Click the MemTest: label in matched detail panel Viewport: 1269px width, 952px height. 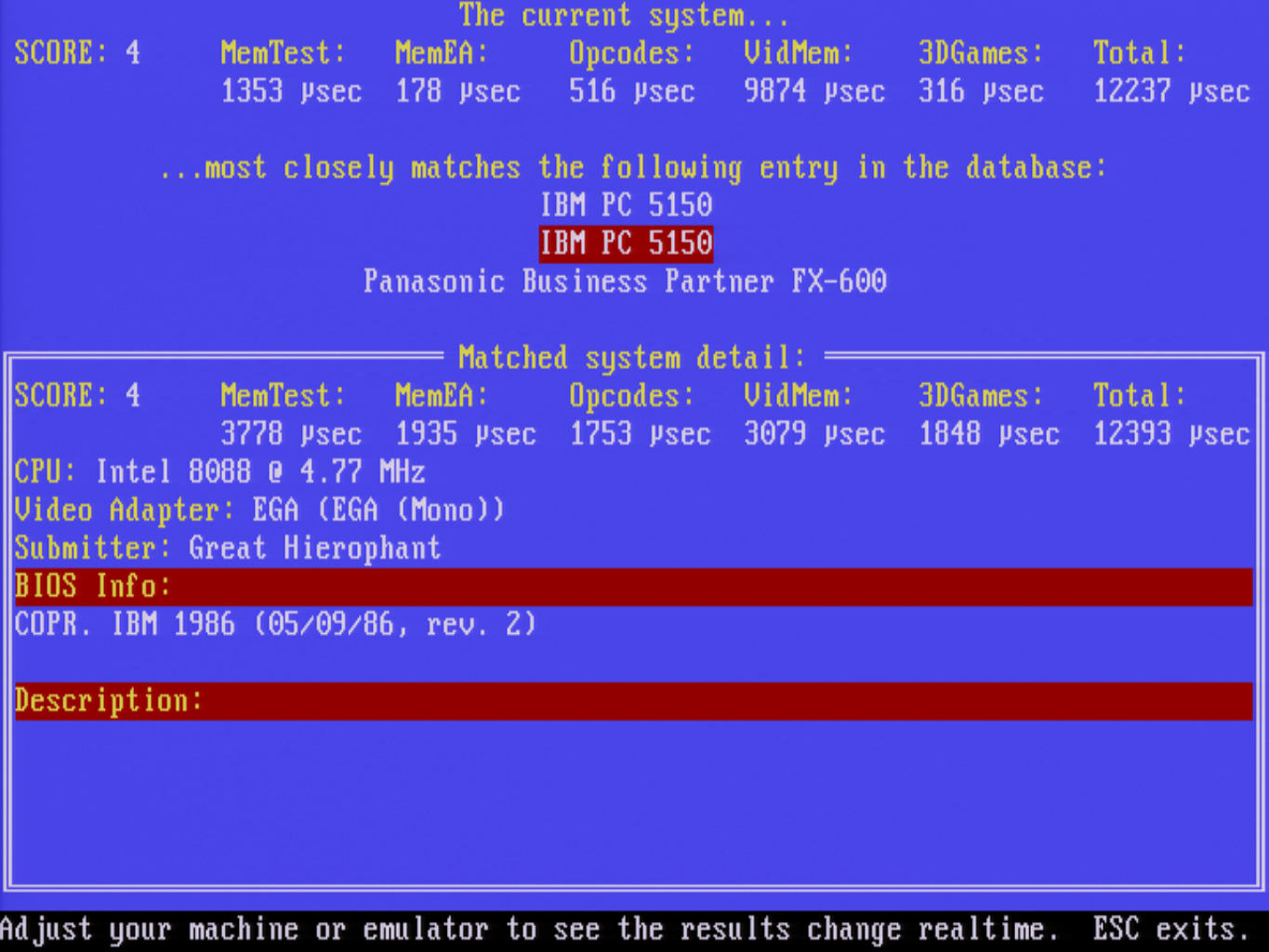(283, 396)
